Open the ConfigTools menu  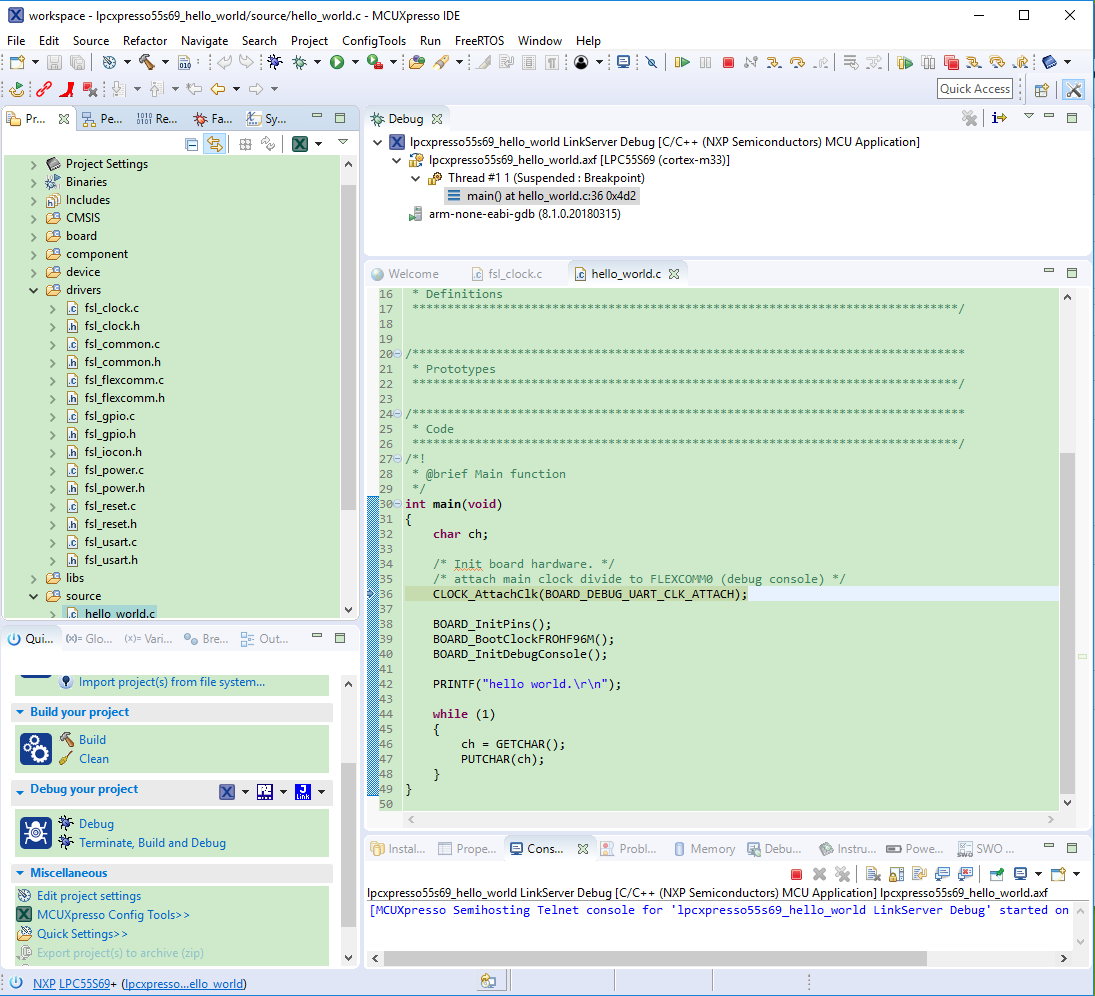pos(374,41)
